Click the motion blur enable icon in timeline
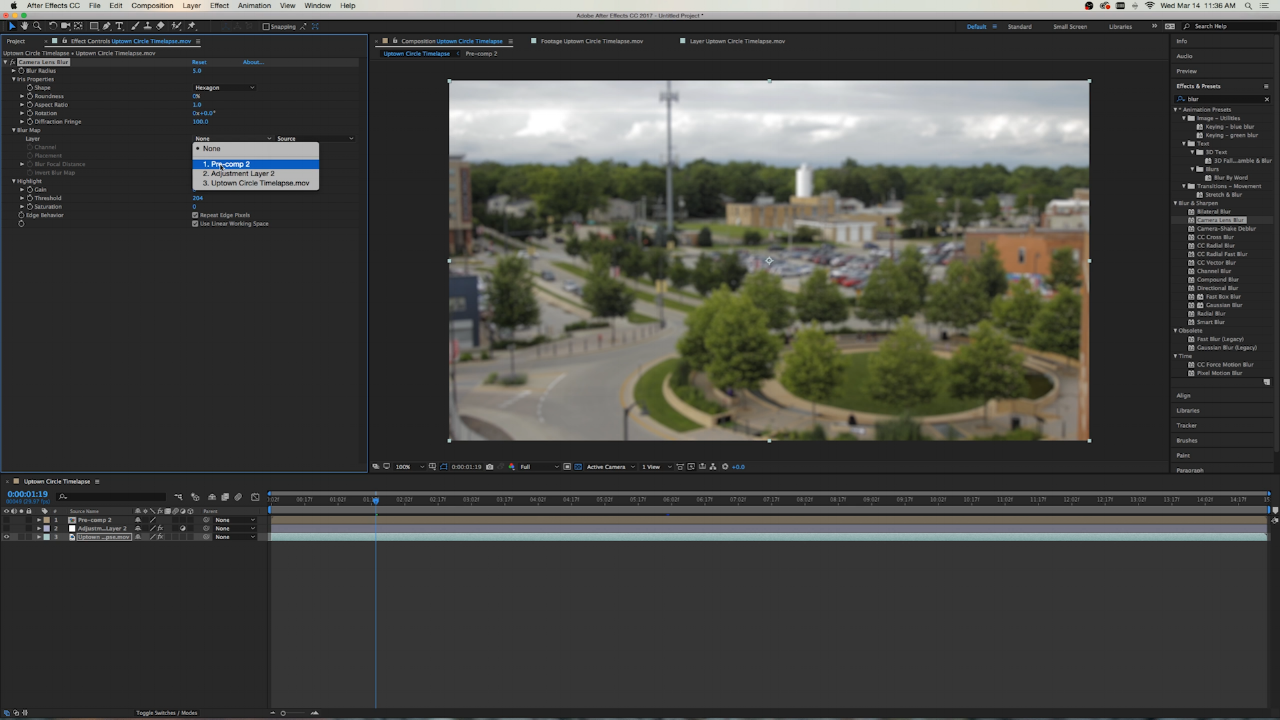The image size is (1280, 720). coord(238,497)
